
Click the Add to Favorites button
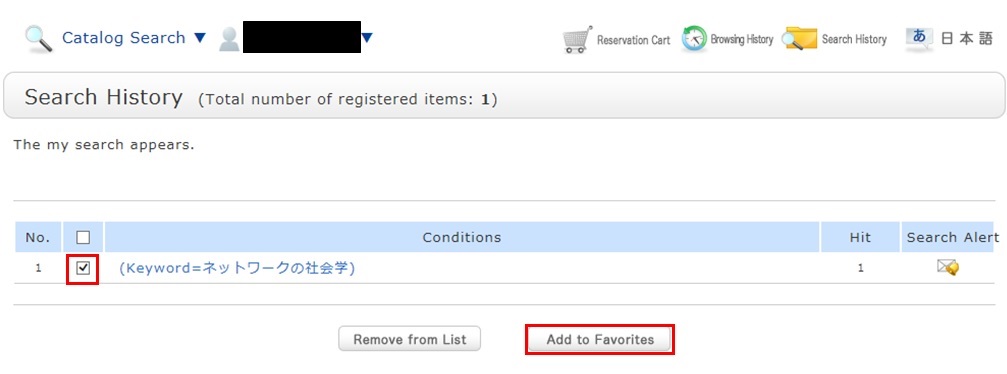pyautogui.click(x=600, y=339)
